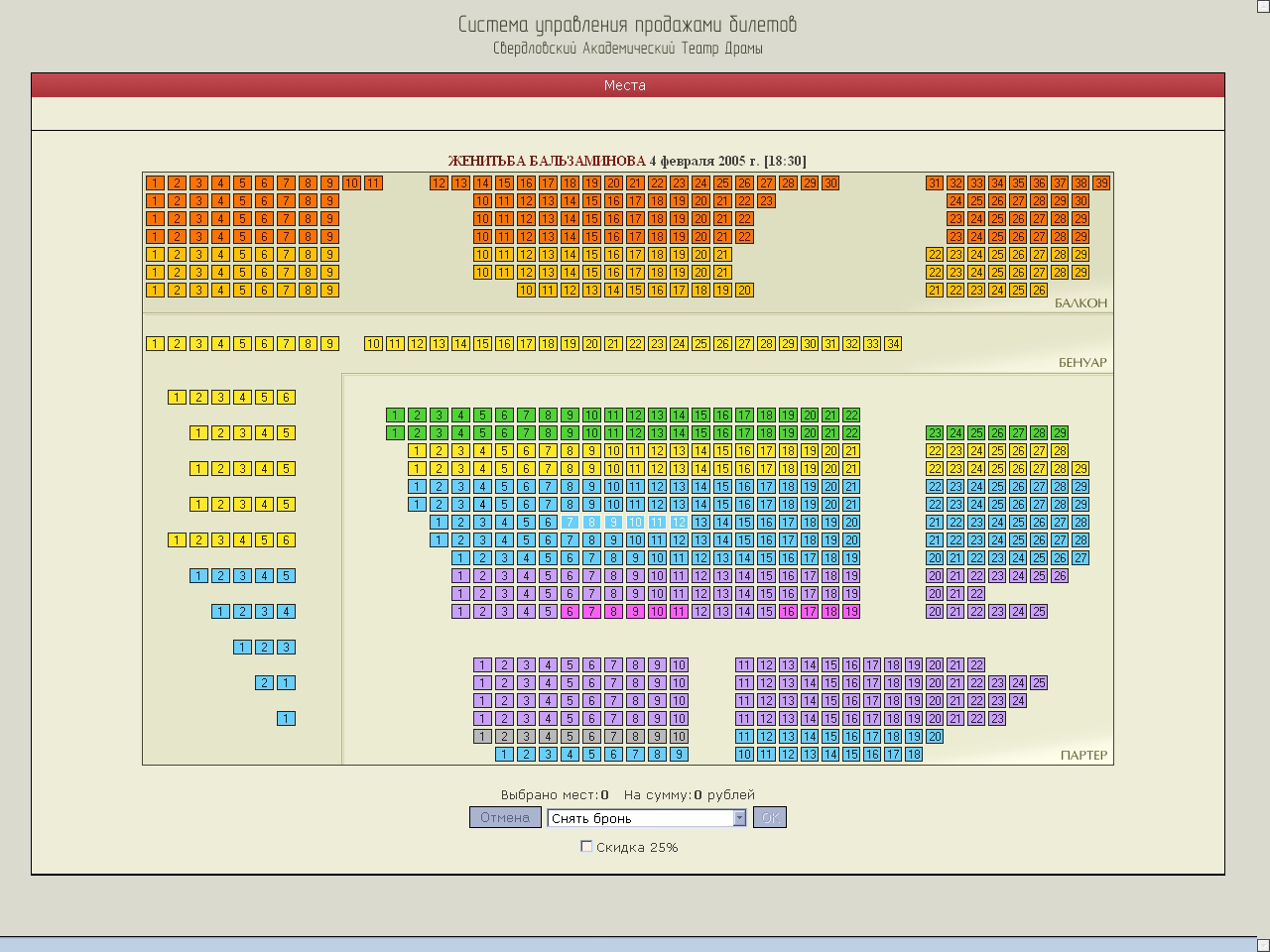Pick green seat 25

click(976, 433)
